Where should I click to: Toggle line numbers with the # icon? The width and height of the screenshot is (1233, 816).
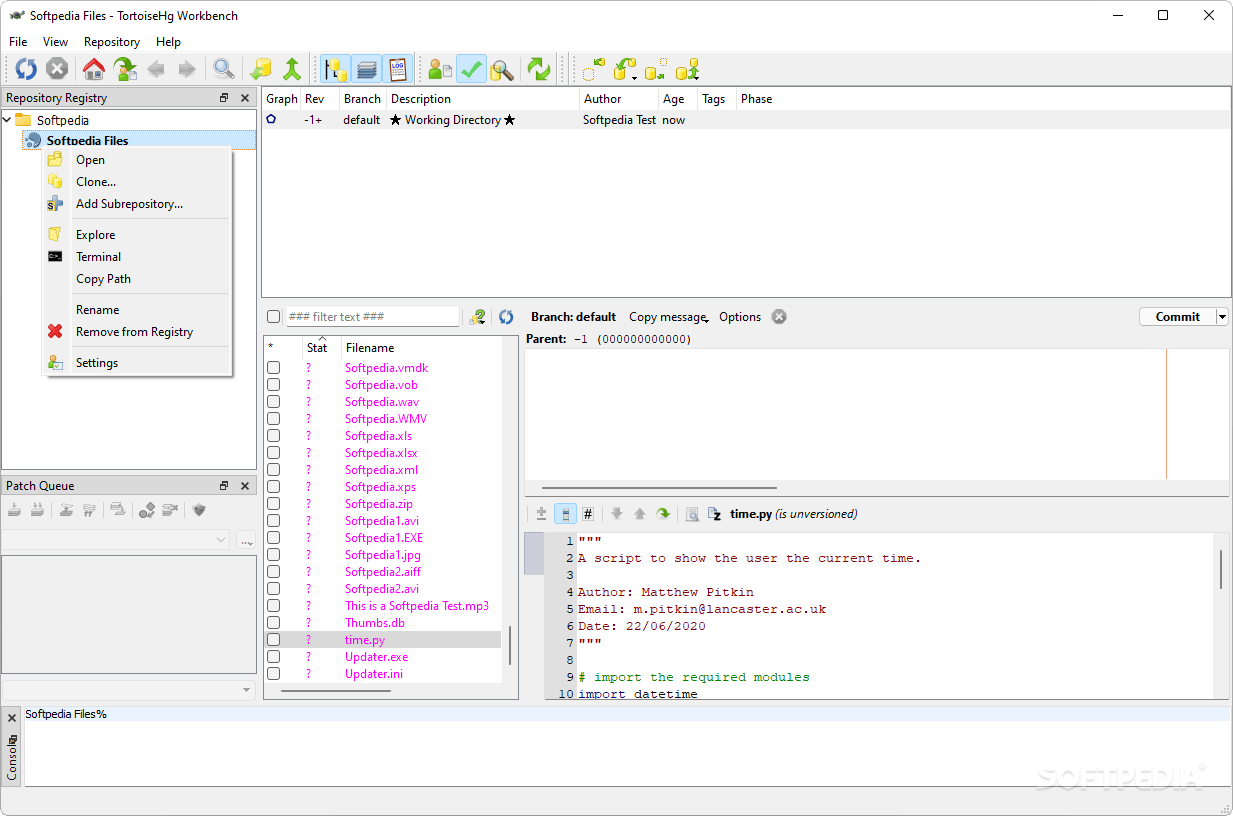588,514
